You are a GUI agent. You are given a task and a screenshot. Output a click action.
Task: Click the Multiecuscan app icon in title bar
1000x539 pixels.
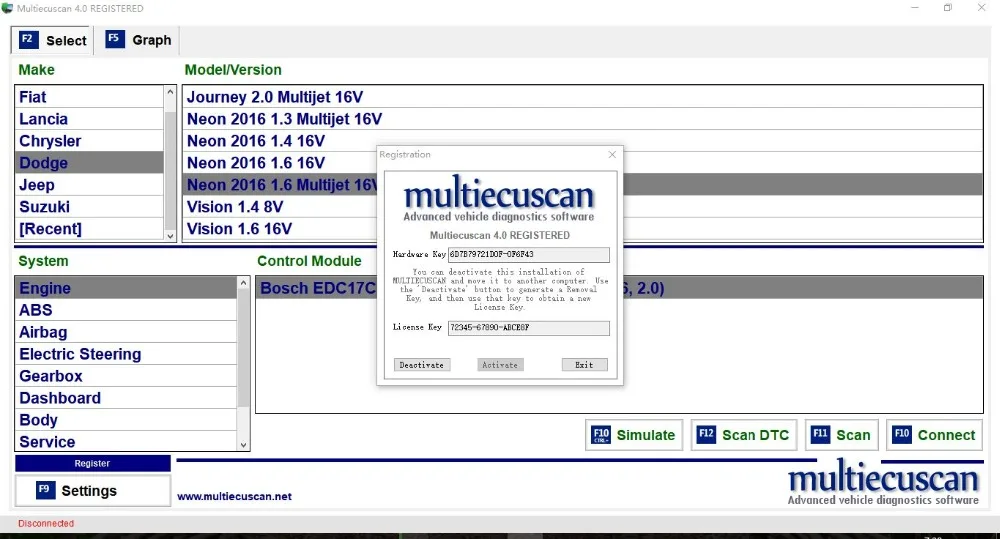point(7,8)
